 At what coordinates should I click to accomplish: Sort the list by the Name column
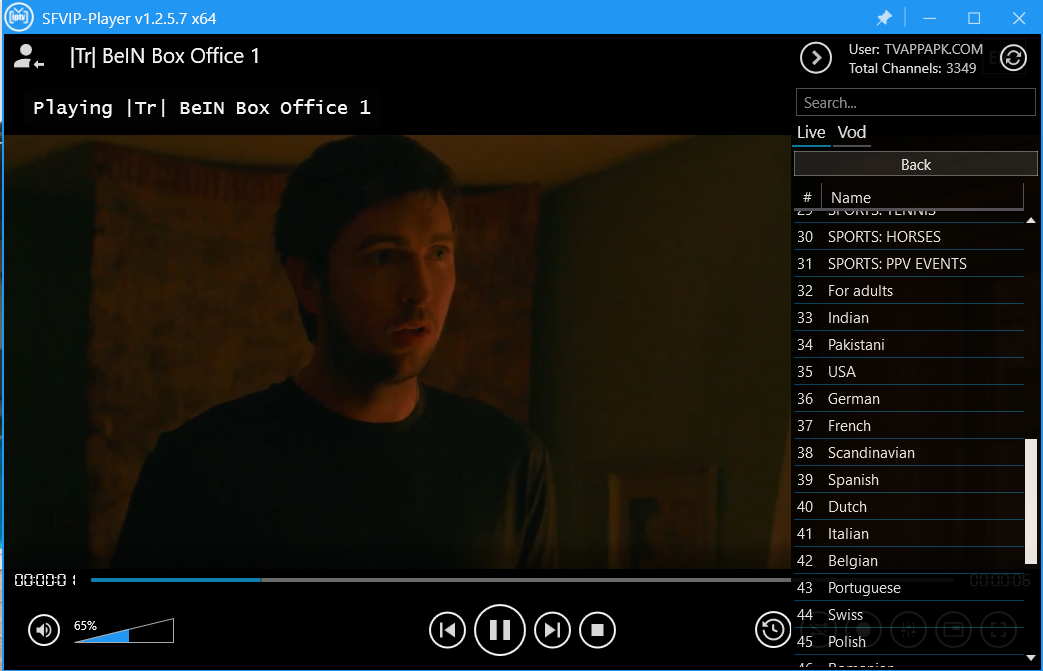click(920, 197)
